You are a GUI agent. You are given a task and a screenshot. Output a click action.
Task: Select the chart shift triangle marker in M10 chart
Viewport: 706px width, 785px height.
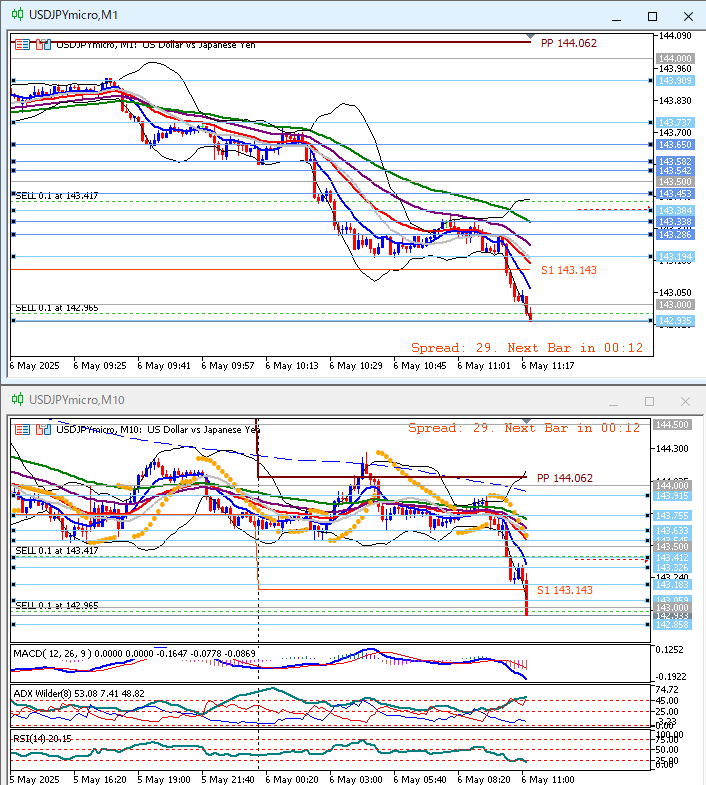pos(527,421)
